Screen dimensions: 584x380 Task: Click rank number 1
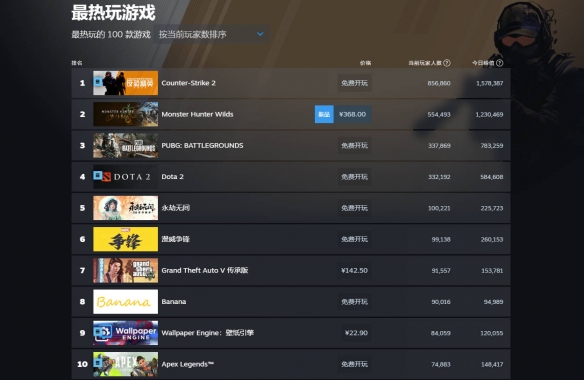click(x=82, y=83)
